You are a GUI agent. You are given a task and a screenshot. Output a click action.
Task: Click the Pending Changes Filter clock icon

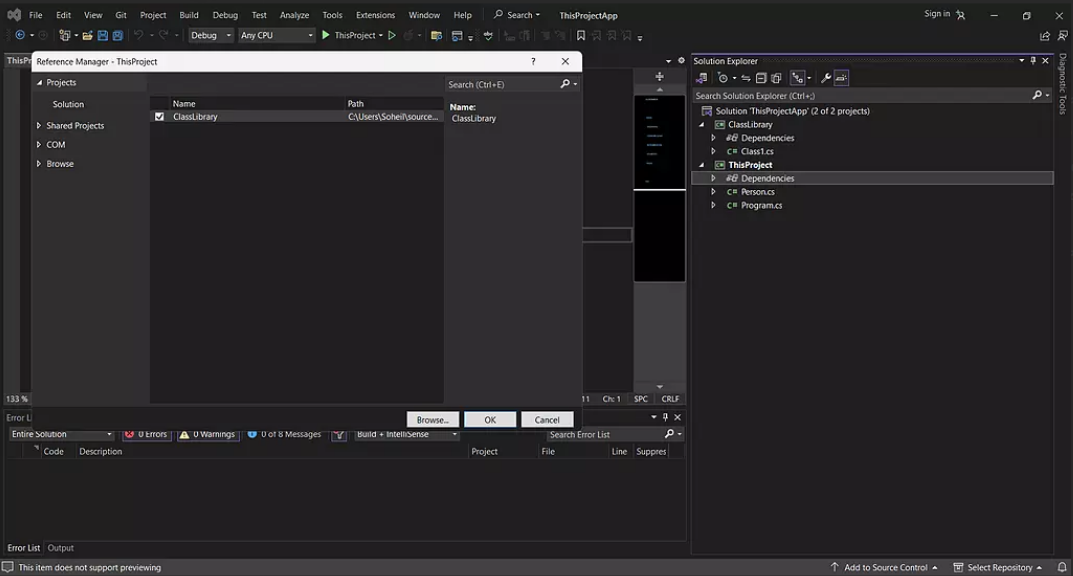[x=723, y=78]
